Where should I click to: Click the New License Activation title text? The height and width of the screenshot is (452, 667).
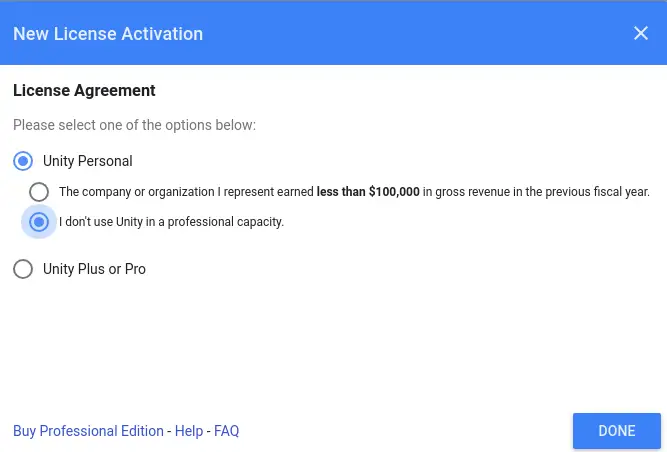click(x=108, y=34)
